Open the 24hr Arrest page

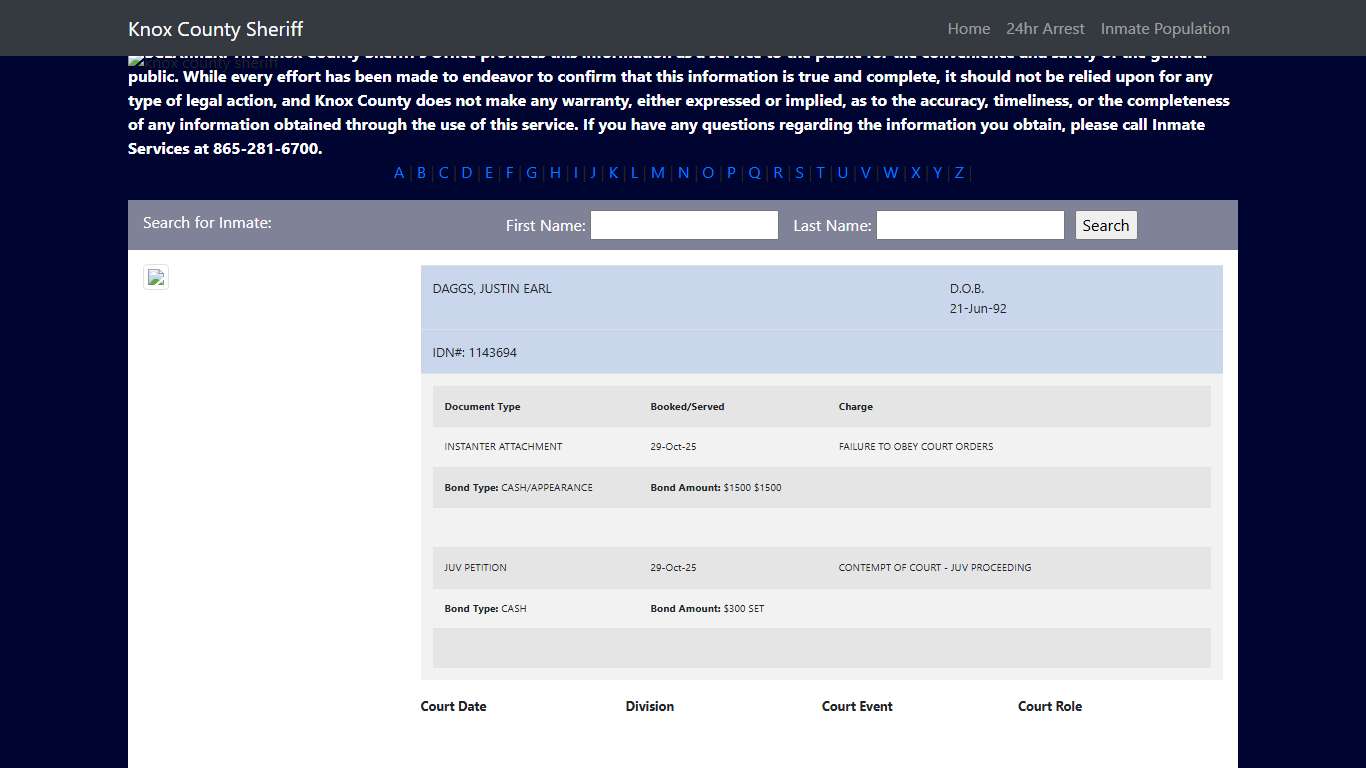(x=1045, y=28)
